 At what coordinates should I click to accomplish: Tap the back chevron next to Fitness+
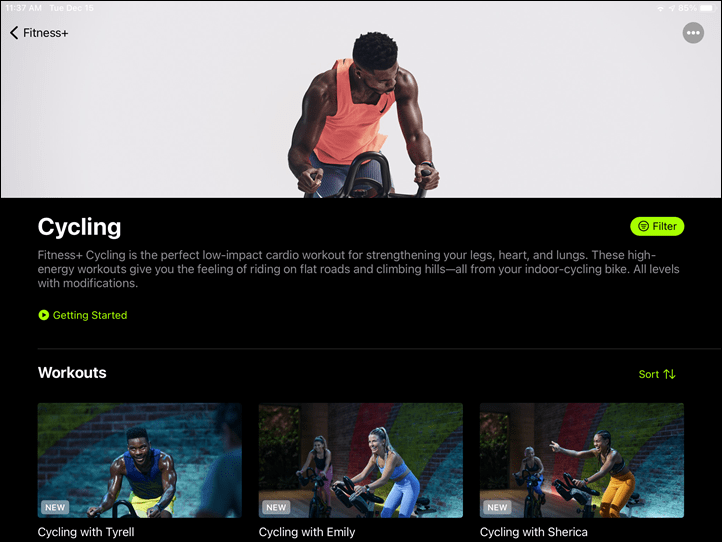14,33
